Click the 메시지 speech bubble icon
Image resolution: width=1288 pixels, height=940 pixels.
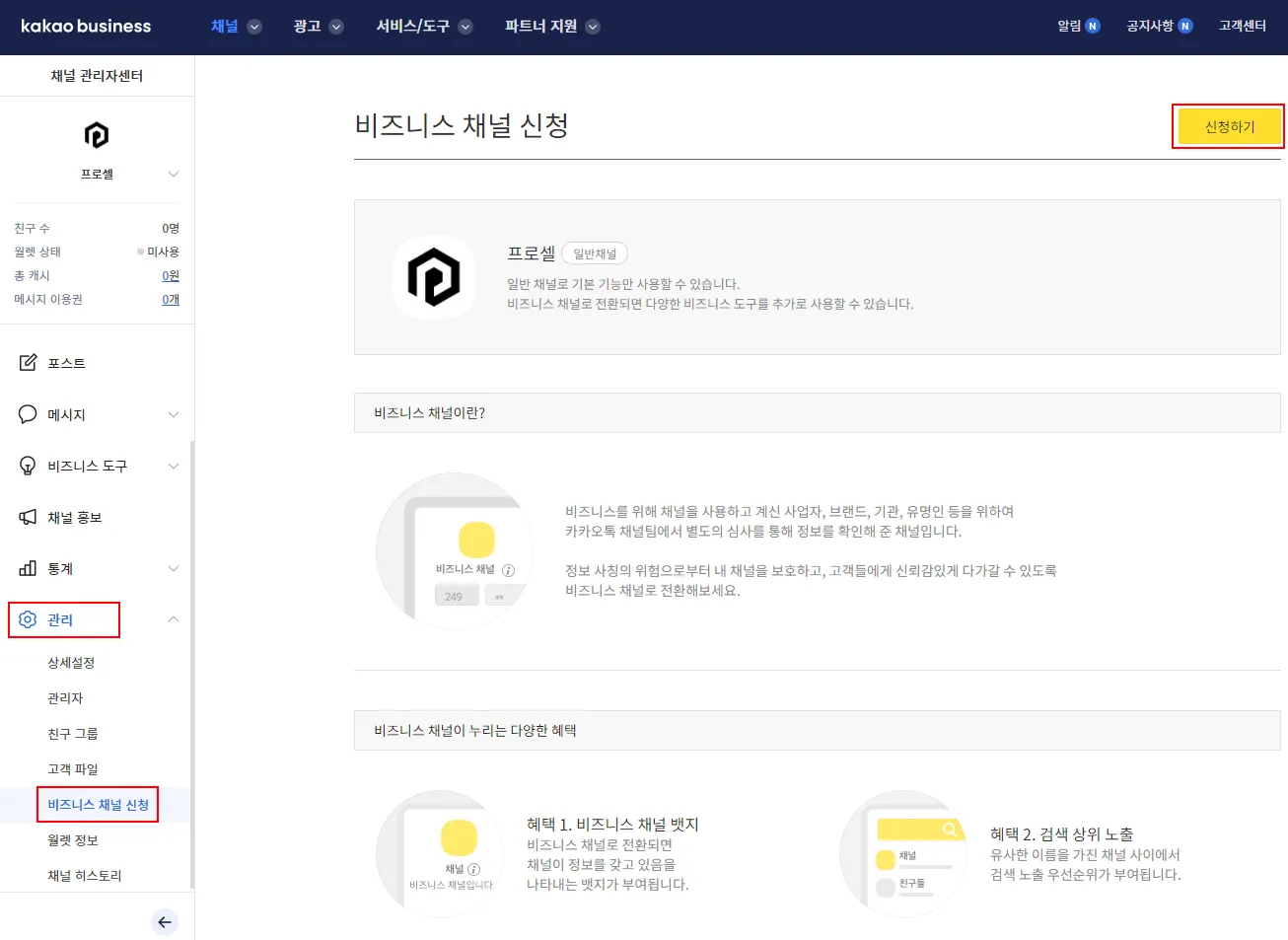point(28,414)
